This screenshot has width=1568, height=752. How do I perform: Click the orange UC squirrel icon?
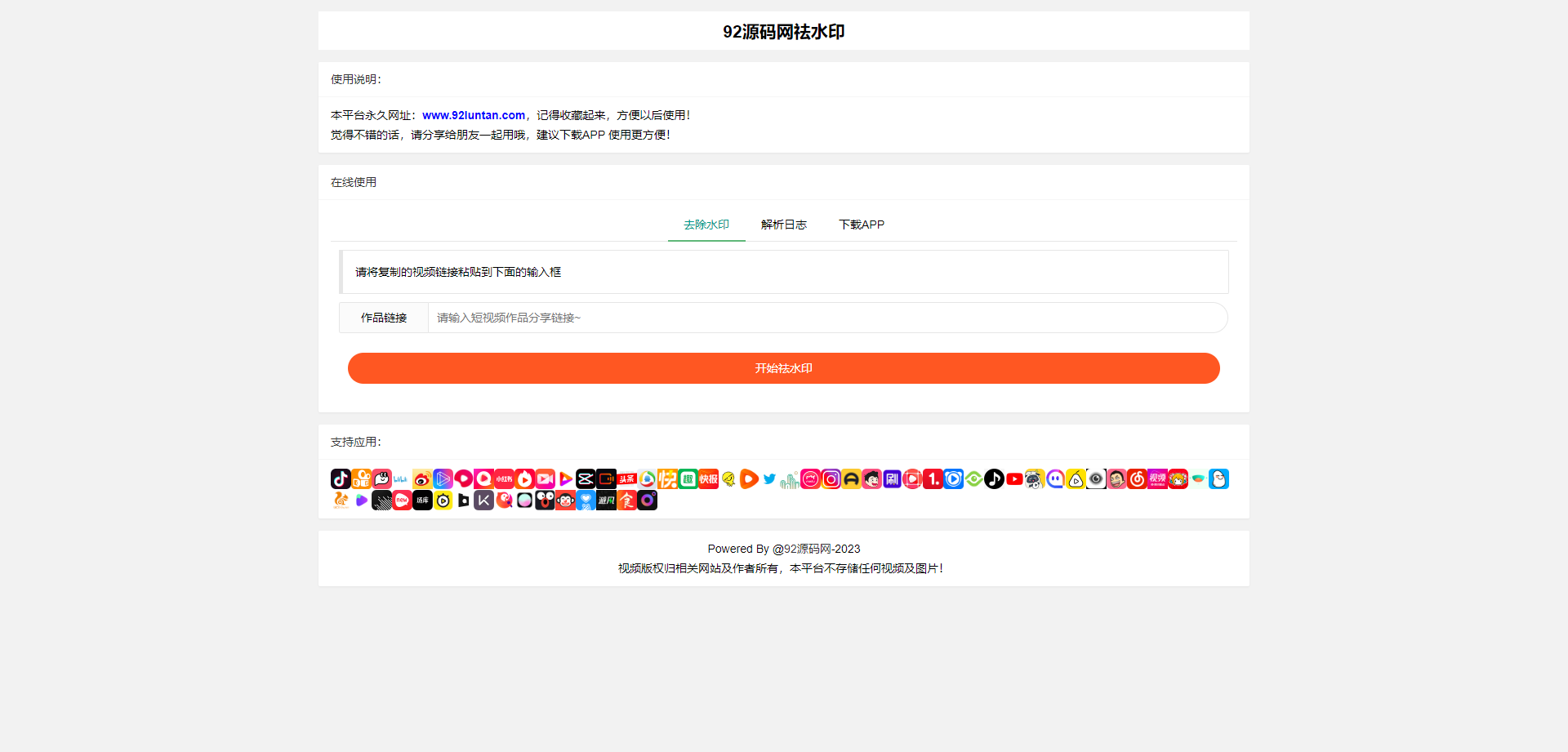tap(341, 500)
